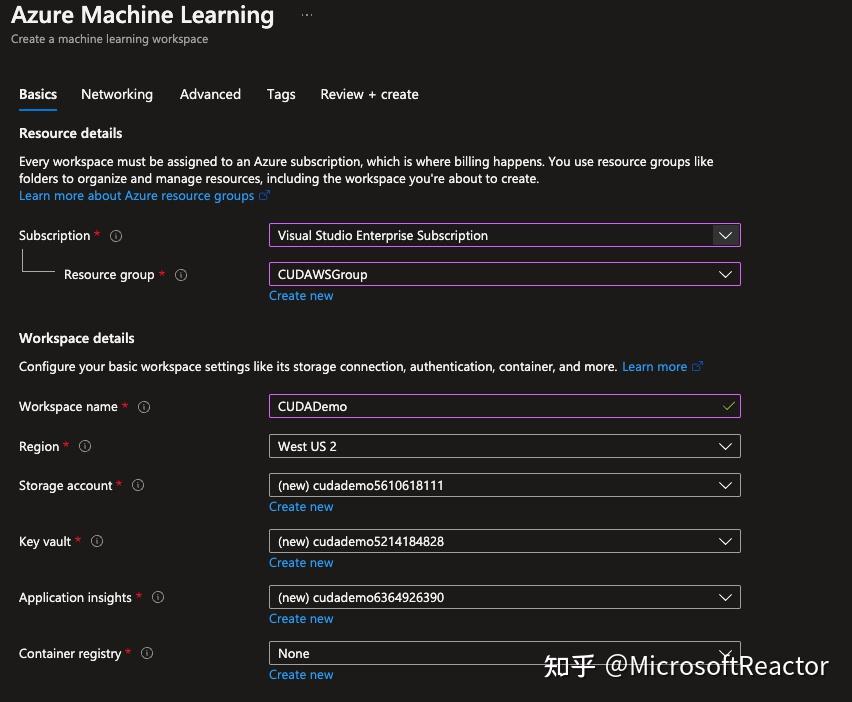Click info icon next to Container registry
Screen dimensions: 852x702
[x=147, y=653]
